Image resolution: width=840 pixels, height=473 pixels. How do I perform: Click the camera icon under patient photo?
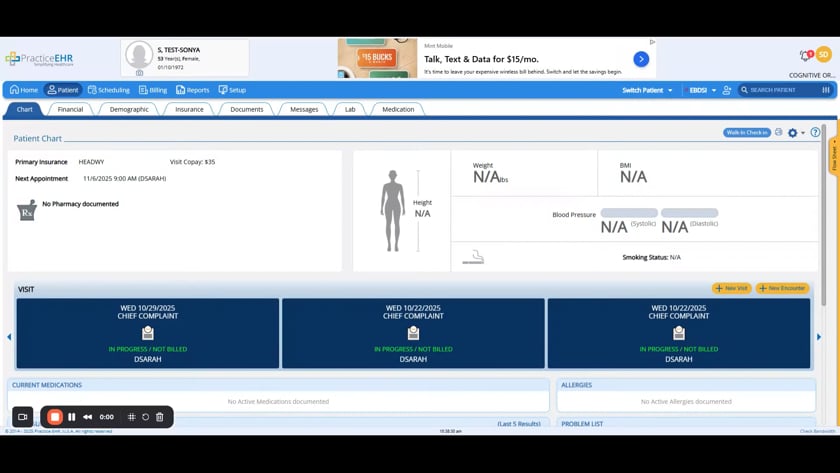click(x=139, y=72)
